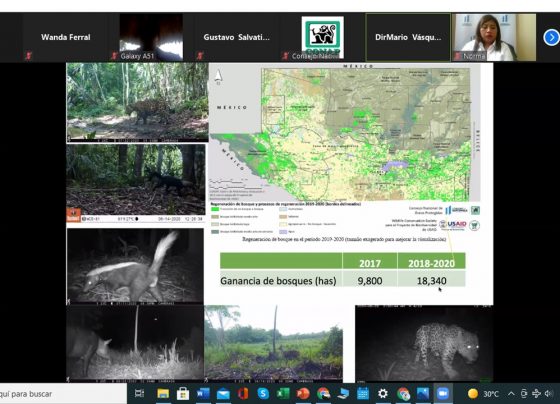Open the Photos app on the taskbar
The height and width of the screenshot is (404, 560).
[423, 394]
